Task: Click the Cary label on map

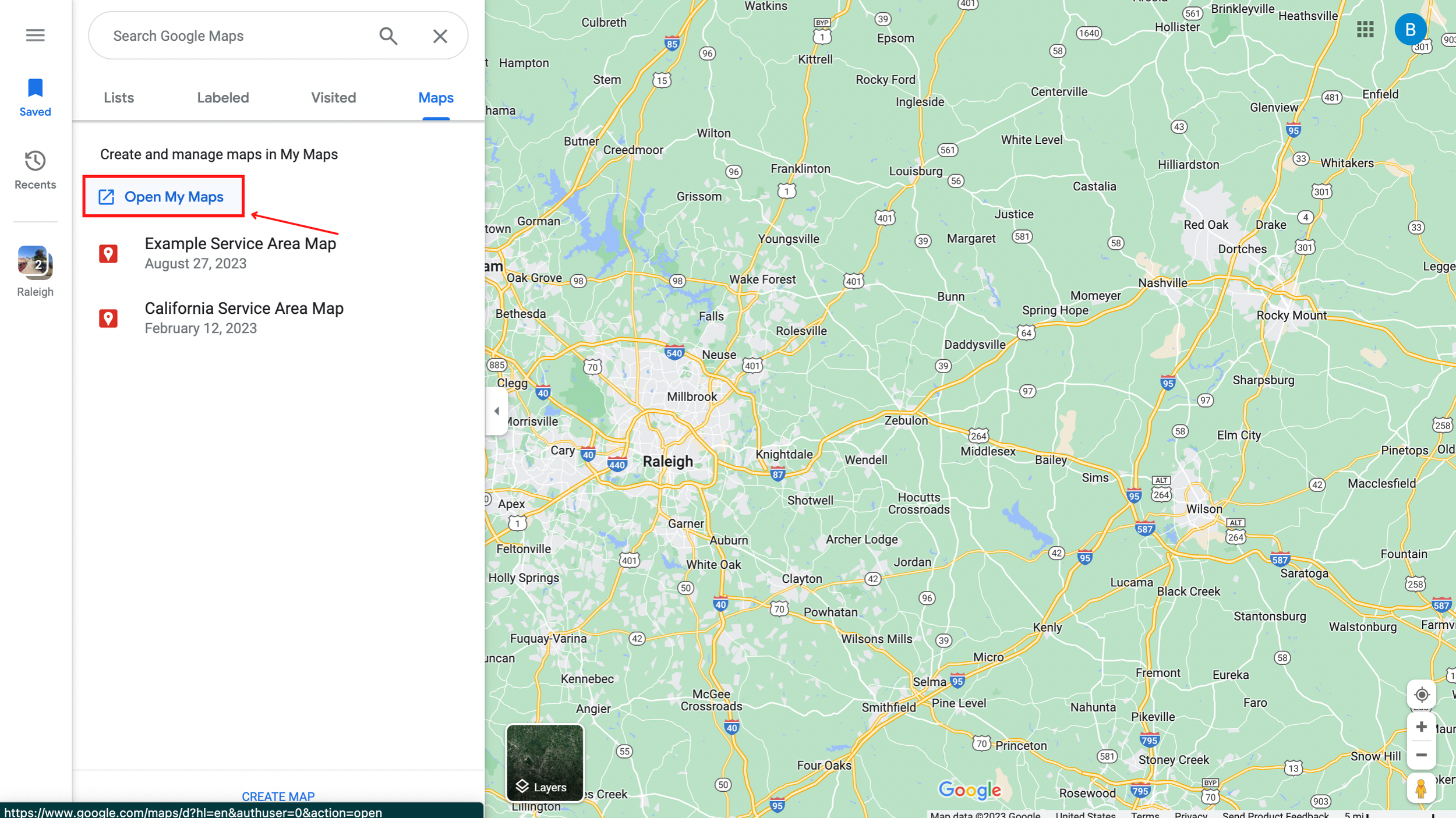Action: click(563, 450)
